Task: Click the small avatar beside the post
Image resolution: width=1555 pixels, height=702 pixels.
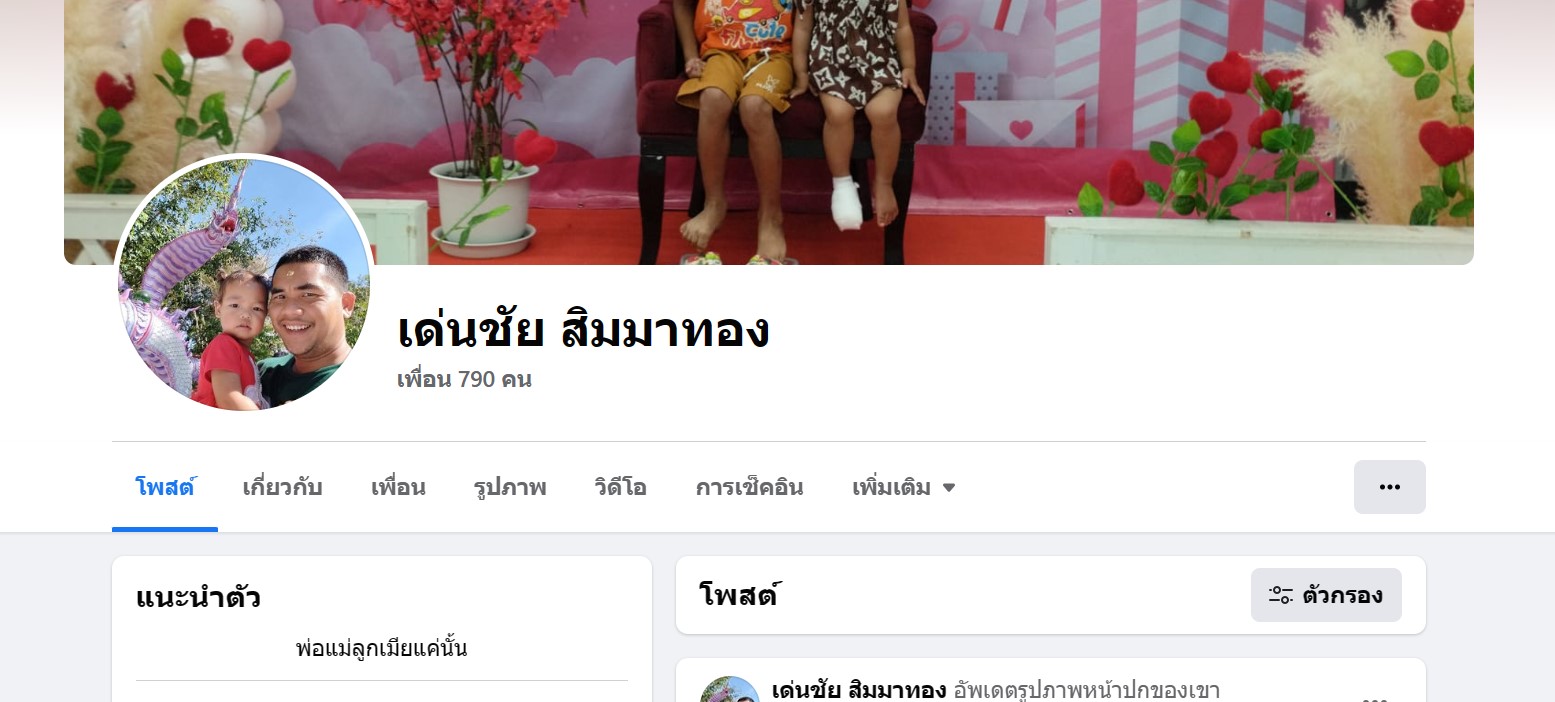Action: click(729, 692)
